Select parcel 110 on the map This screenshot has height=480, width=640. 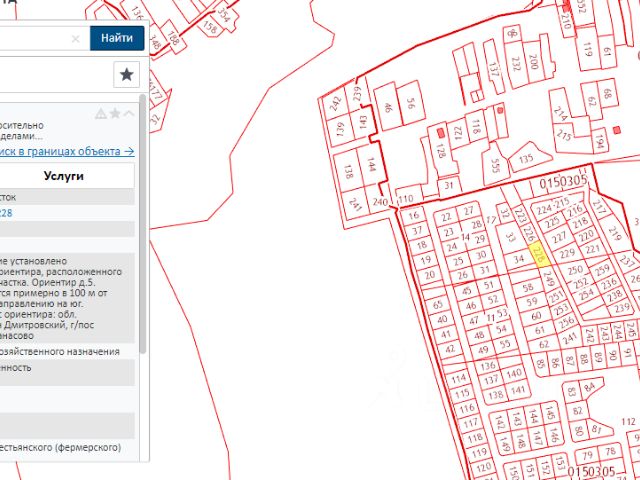point(406,198)
